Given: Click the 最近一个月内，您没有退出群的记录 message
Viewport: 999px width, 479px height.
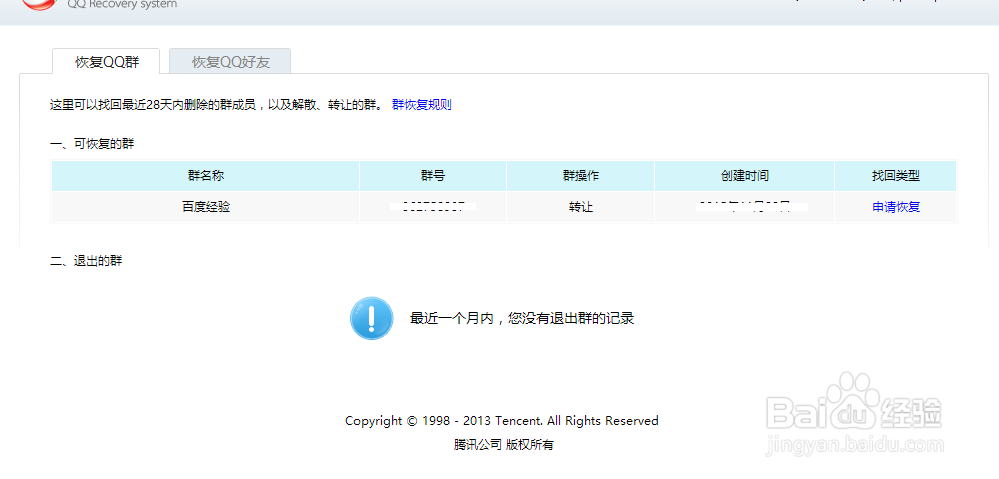Looking at the screenshot, I should pyautogui.click(x=522, y=318).
